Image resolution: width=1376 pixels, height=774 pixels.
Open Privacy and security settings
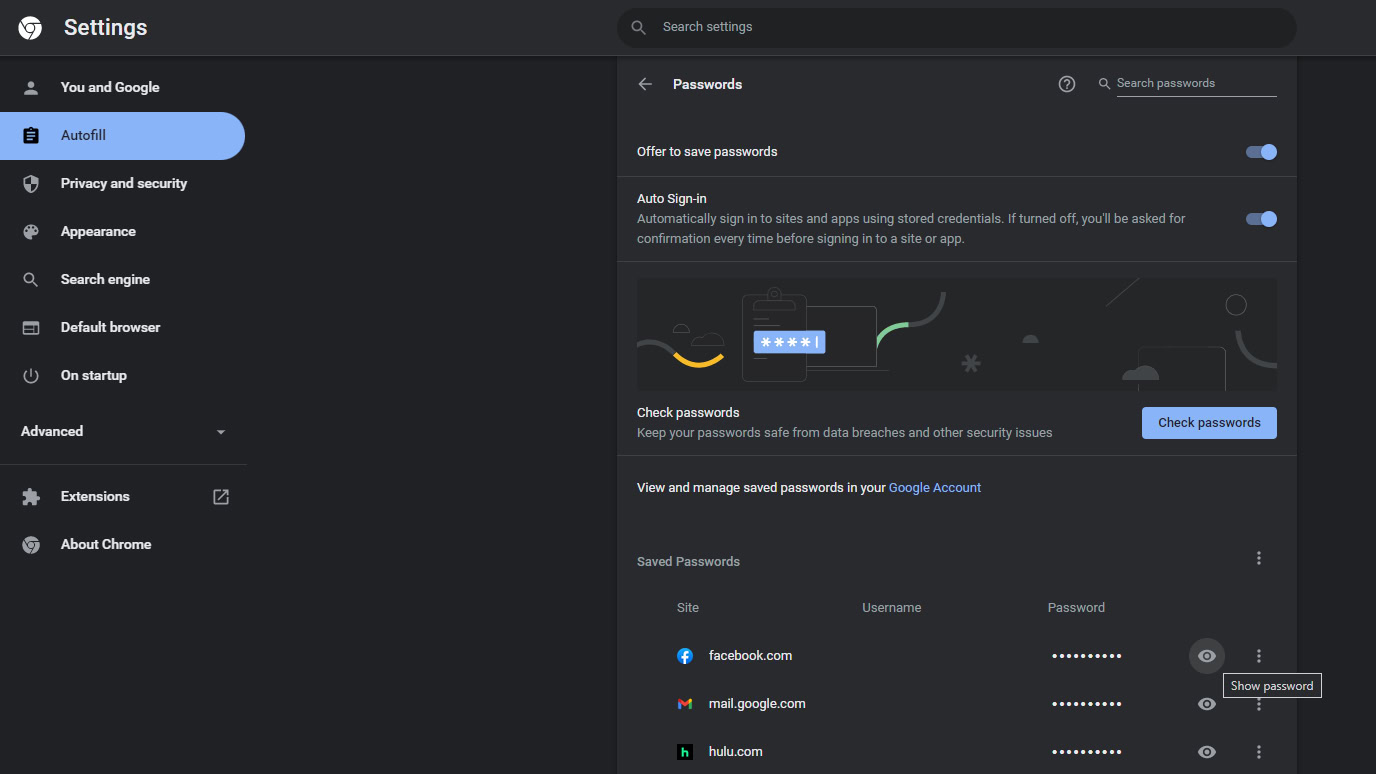pyautogui.click(x=123, y=184)
